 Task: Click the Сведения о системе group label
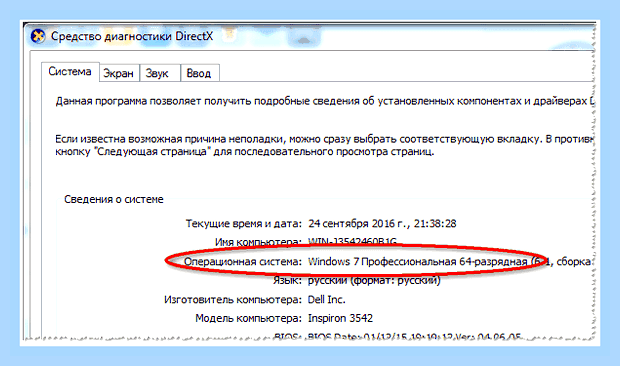click(x=114, y=199)
